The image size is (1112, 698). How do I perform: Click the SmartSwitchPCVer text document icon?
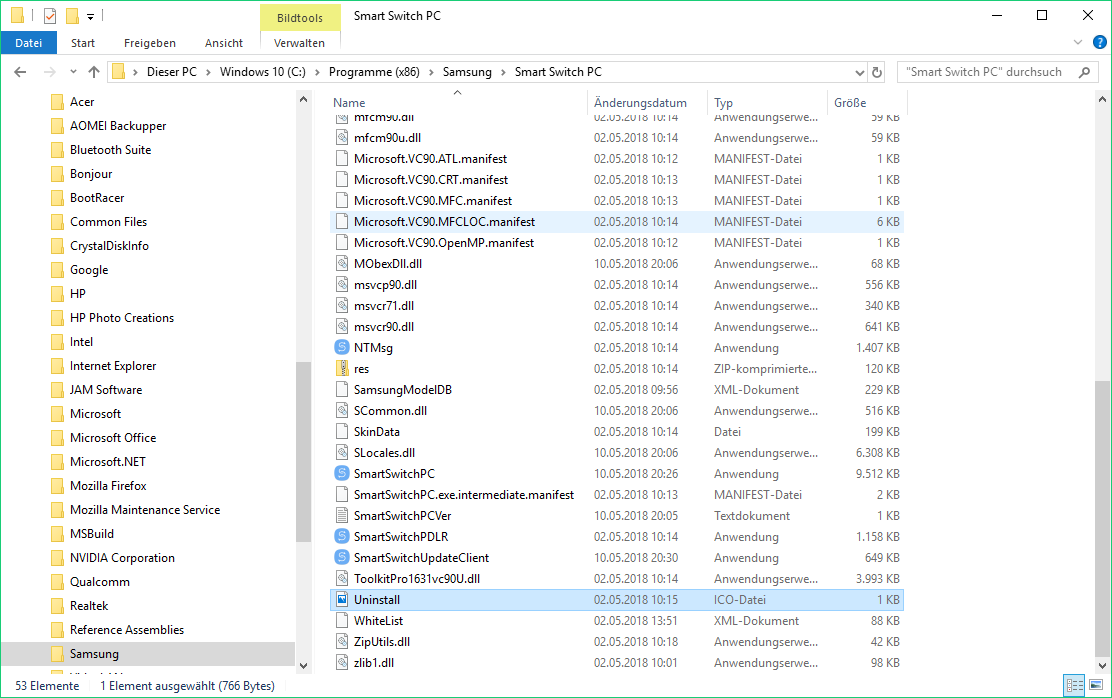(x=342, y=516)
